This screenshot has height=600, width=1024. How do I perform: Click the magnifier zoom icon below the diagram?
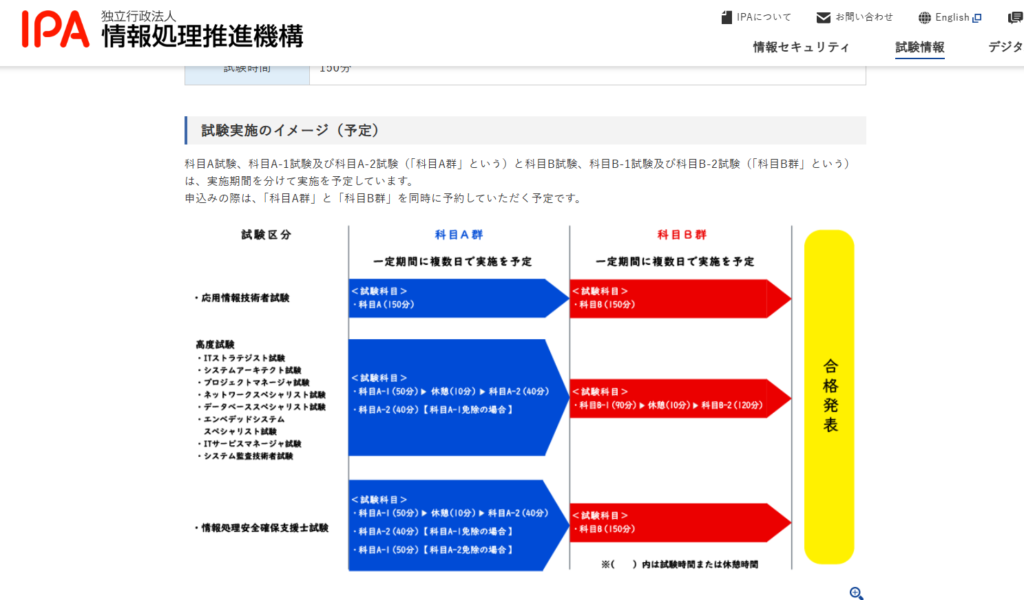pyautogui.click(x=856, y=592)
